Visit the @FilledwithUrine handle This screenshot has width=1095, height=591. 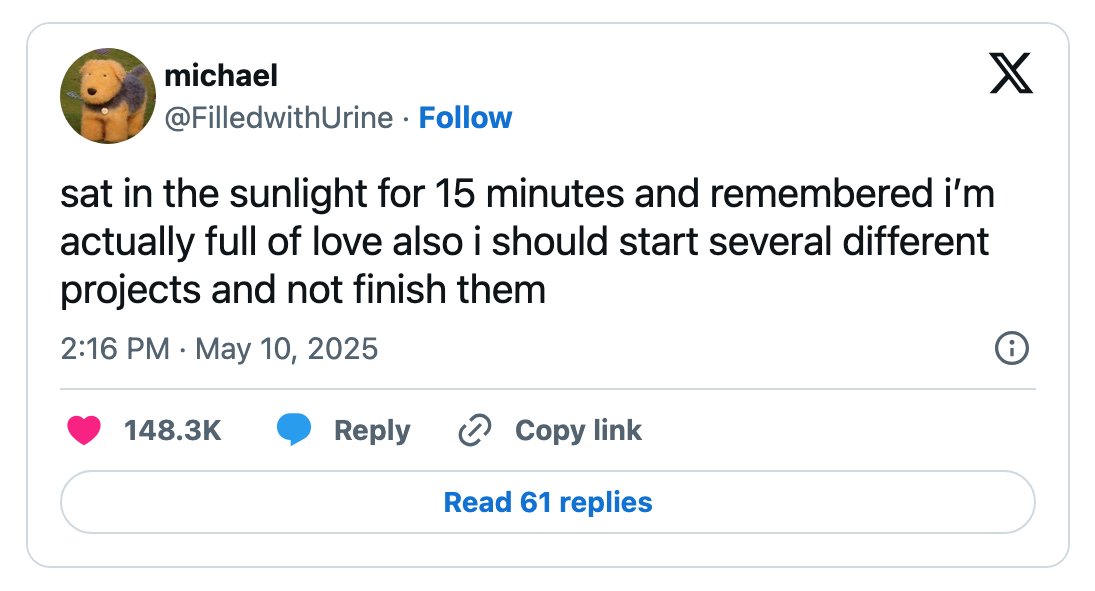click(279, 117)
